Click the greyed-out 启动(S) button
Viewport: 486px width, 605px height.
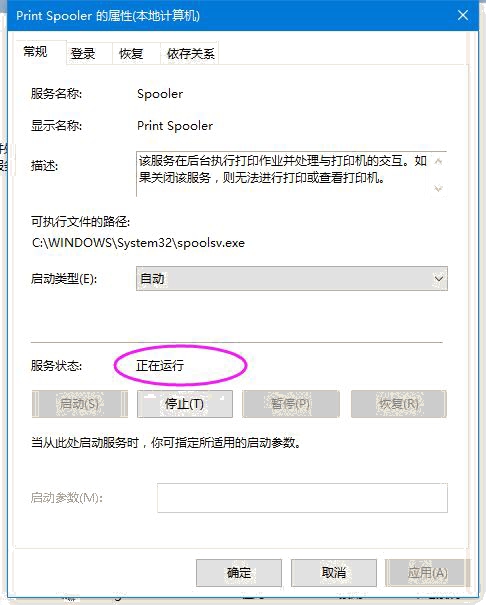pos(80,404)
